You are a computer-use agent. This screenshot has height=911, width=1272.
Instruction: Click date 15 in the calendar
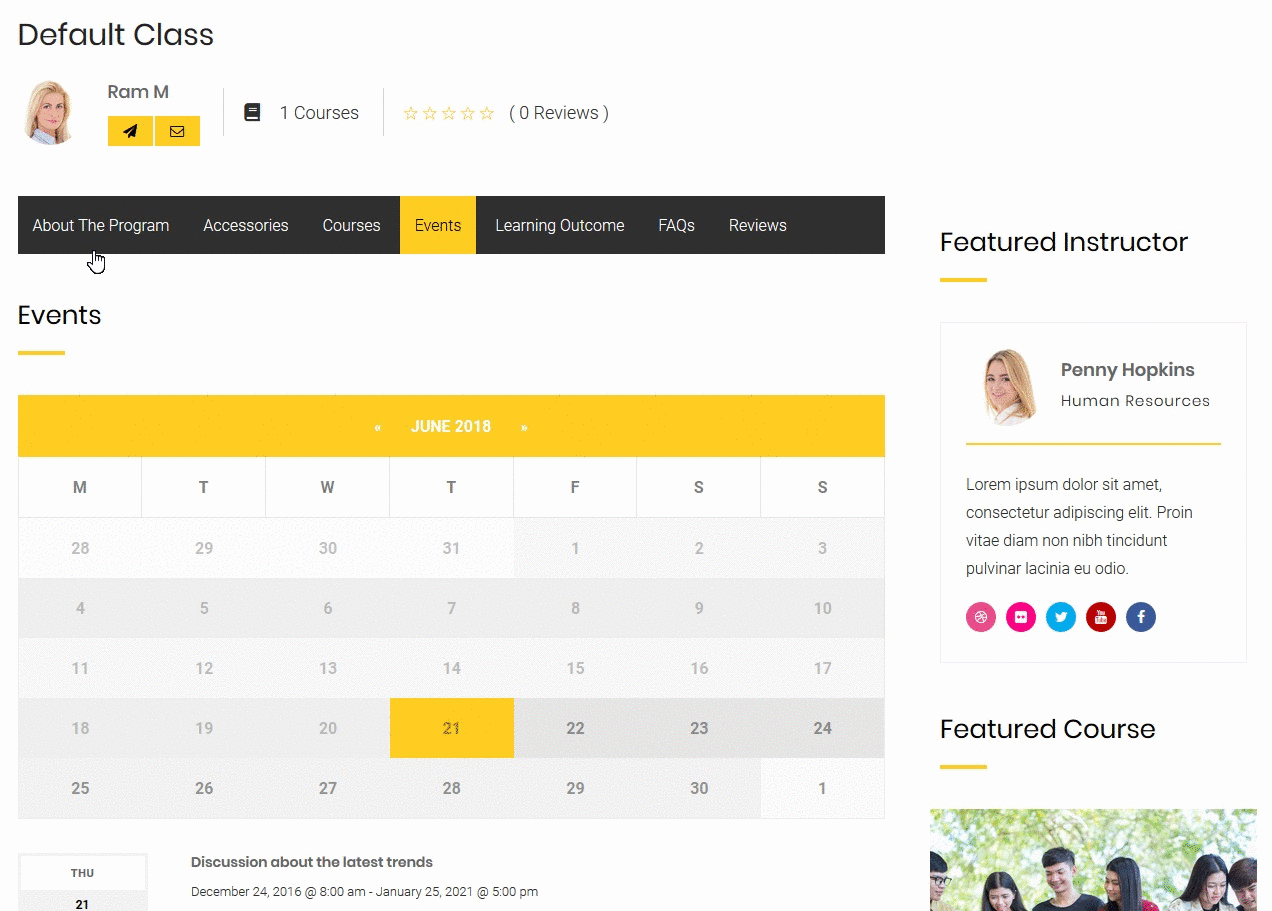[x=575, y=668]
